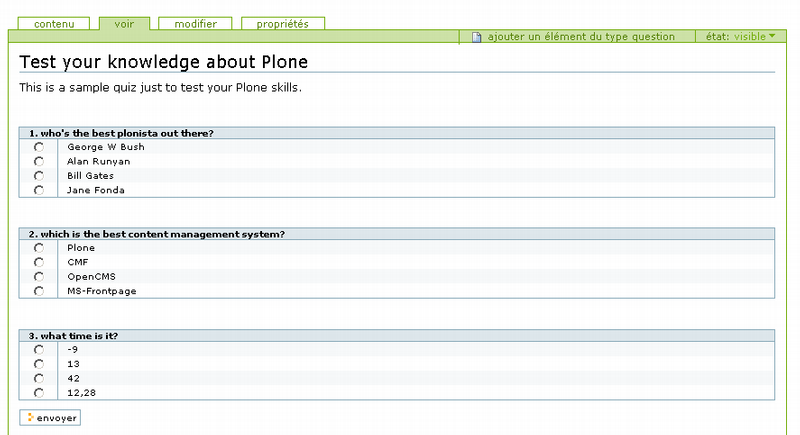Image resolution: width=800 pixels, height=435 pixels.
Task: Select the 12,28 radio option
Action: [x=39, y=393]
